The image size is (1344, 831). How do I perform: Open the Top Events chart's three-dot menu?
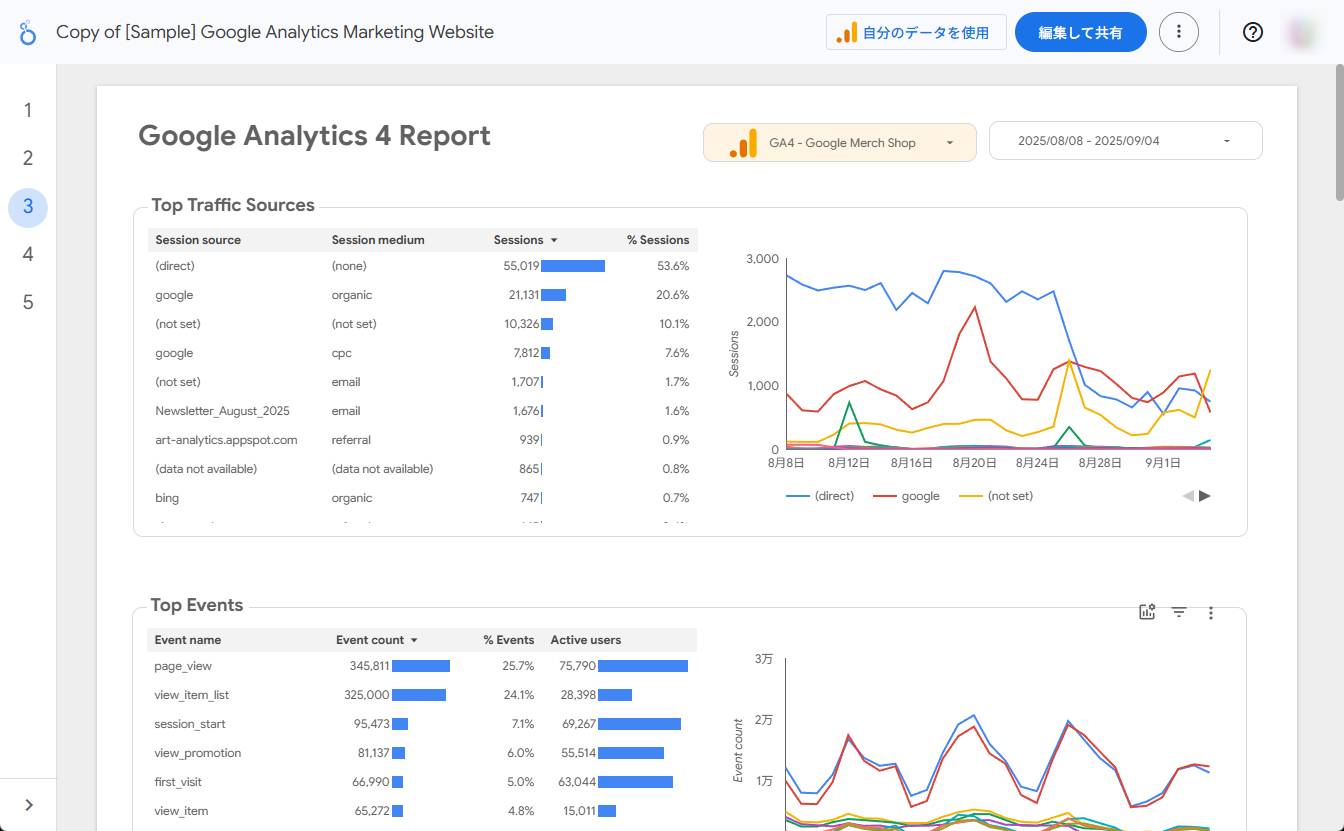1211,612
